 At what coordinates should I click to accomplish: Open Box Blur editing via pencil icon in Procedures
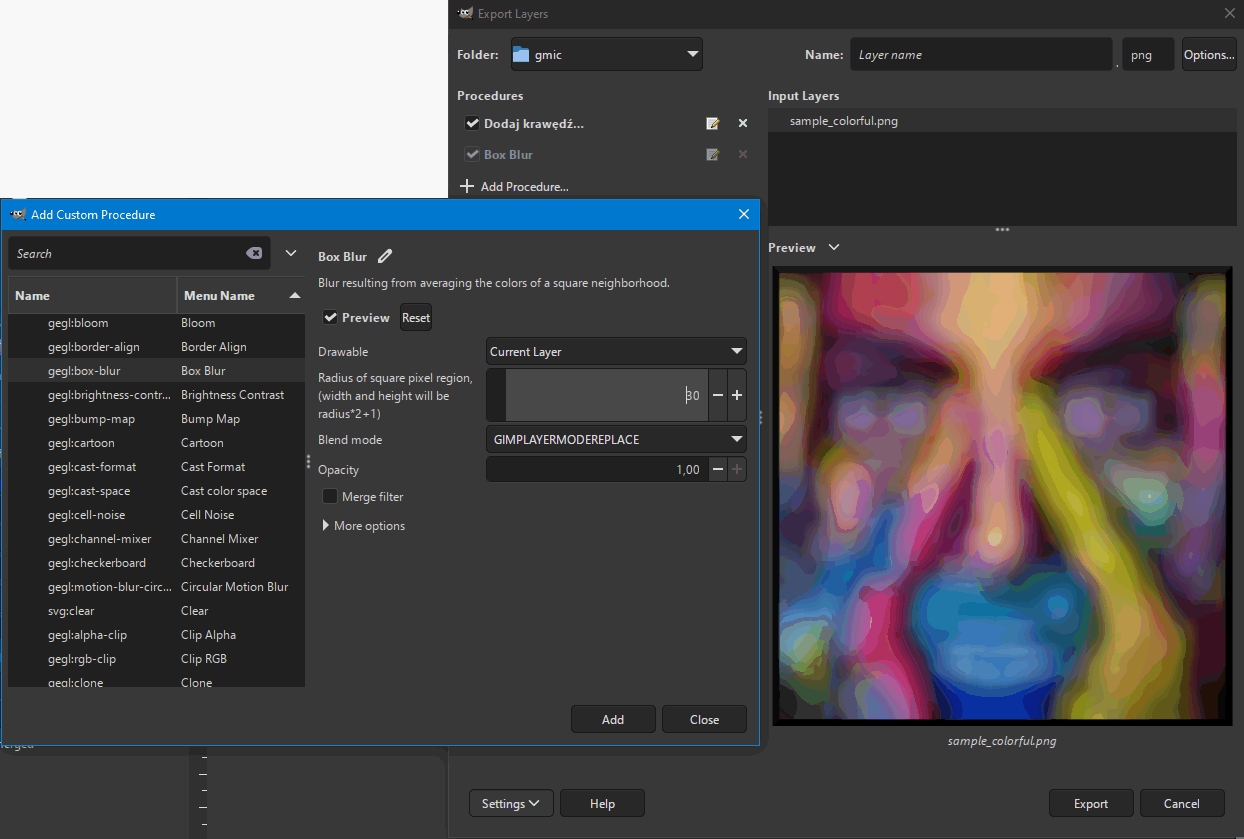point(712,154)
